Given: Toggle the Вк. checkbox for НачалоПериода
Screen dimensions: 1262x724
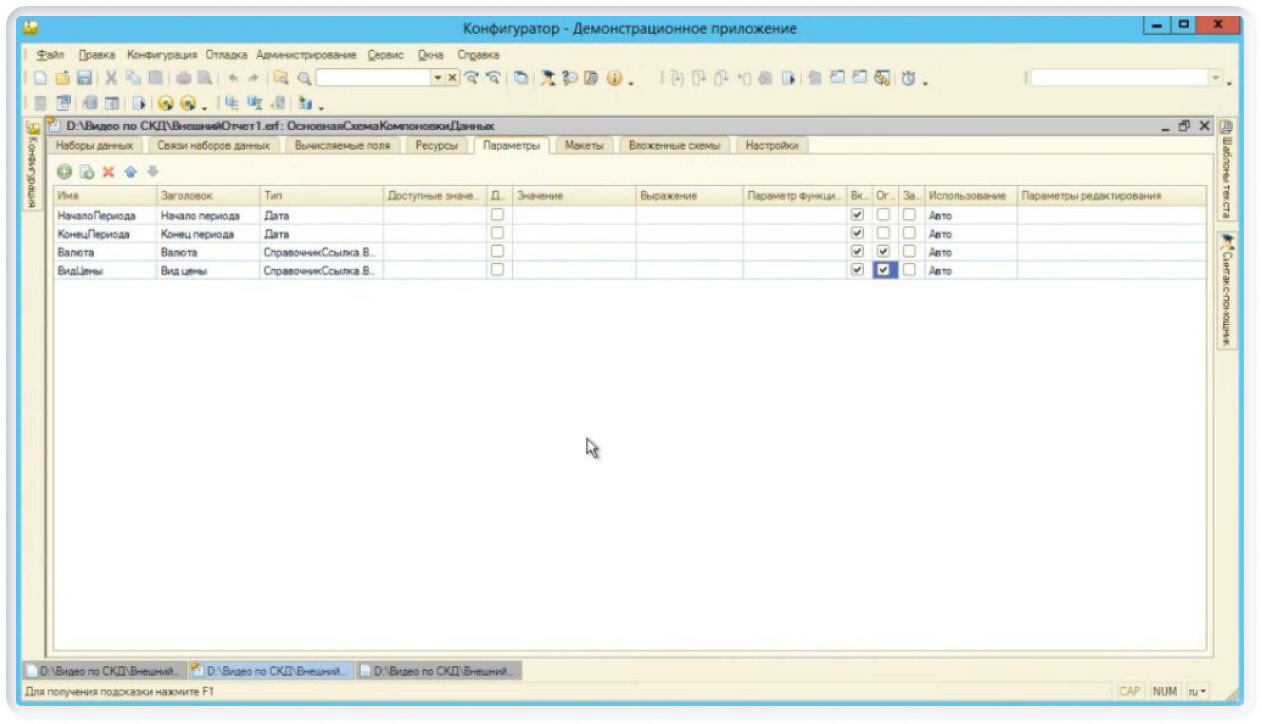Looking at the screenshot, I should 856,214.
